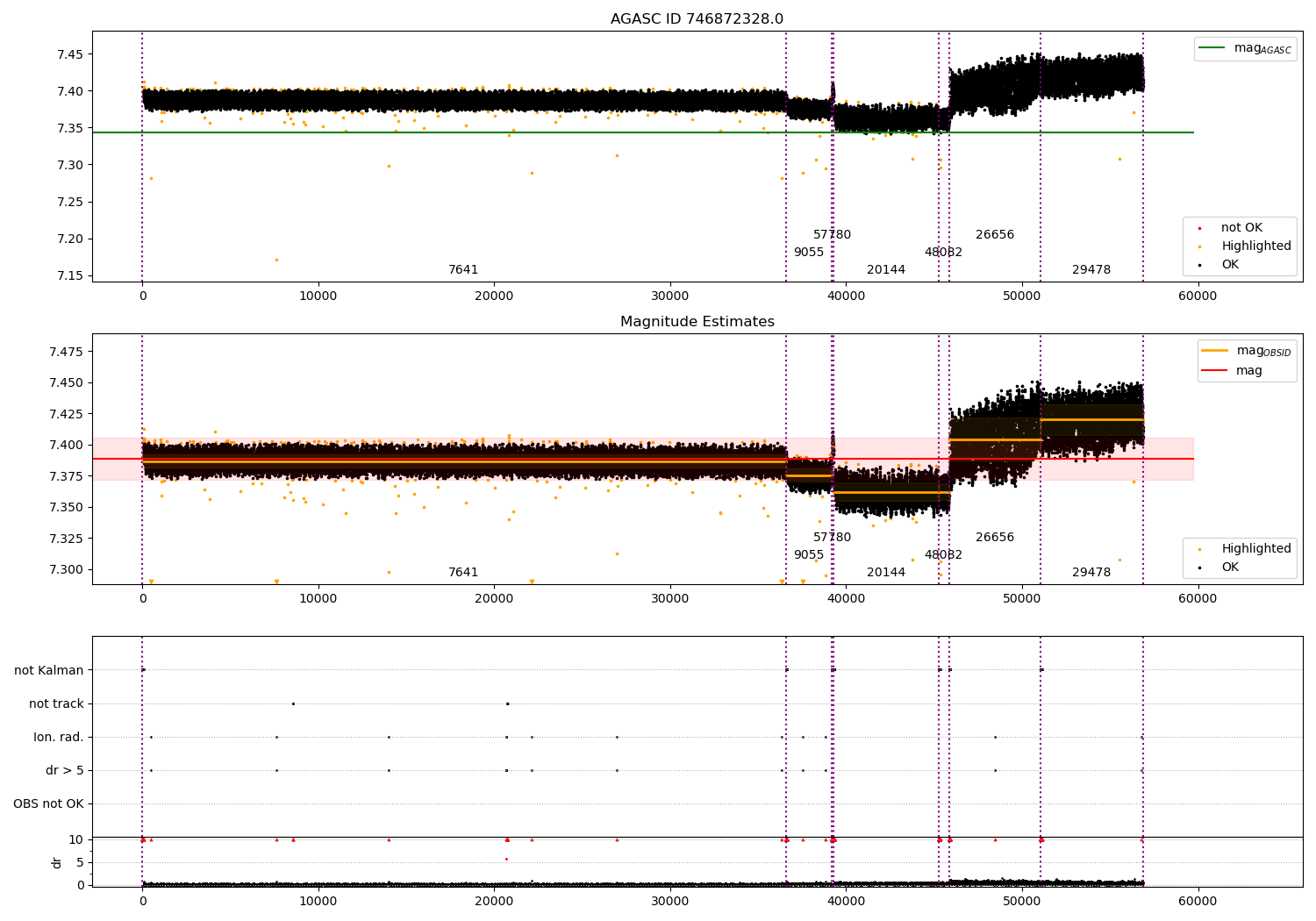Click 'Highlighted' in the AGASC plot legend
The height and width of the screenshot is (921, 1316).
coord(1255,246)
